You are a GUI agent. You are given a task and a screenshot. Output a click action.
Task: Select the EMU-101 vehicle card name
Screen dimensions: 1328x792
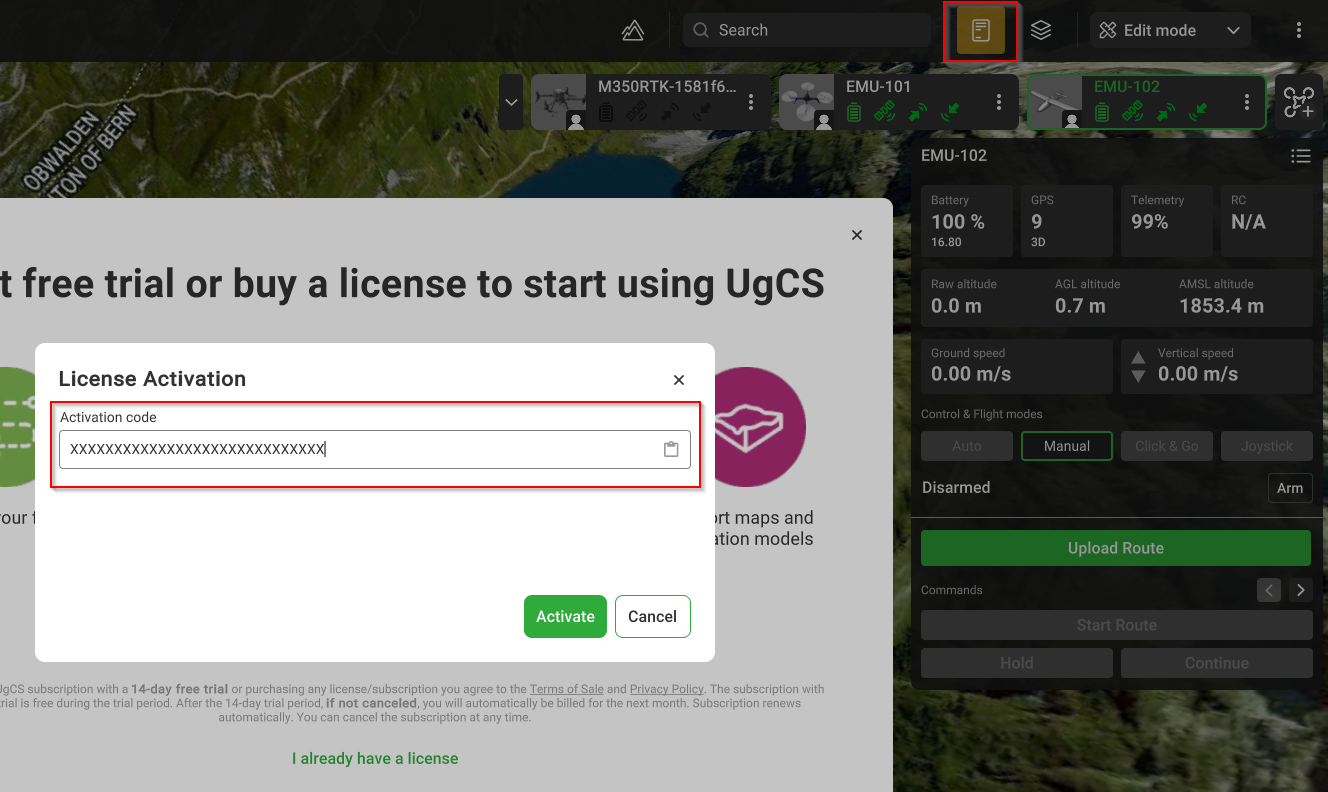coord(879,87)
